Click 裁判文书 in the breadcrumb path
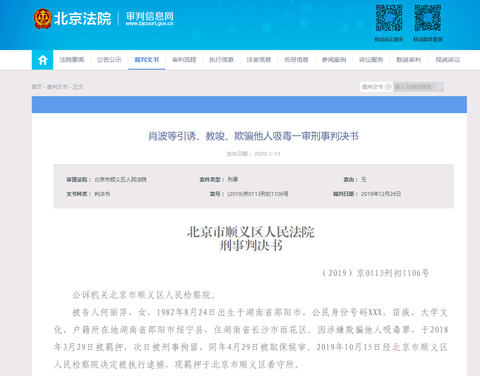 tap(57, 87)
